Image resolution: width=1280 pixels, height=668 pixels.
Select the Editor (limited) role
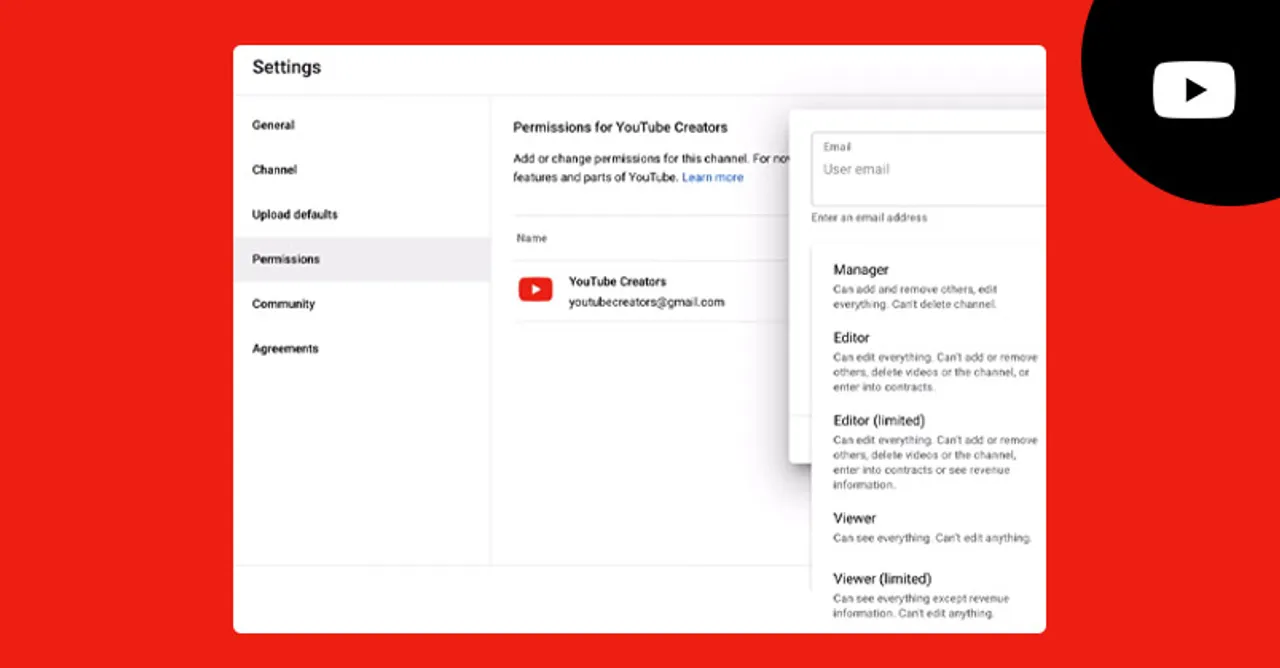click(928, 451)
